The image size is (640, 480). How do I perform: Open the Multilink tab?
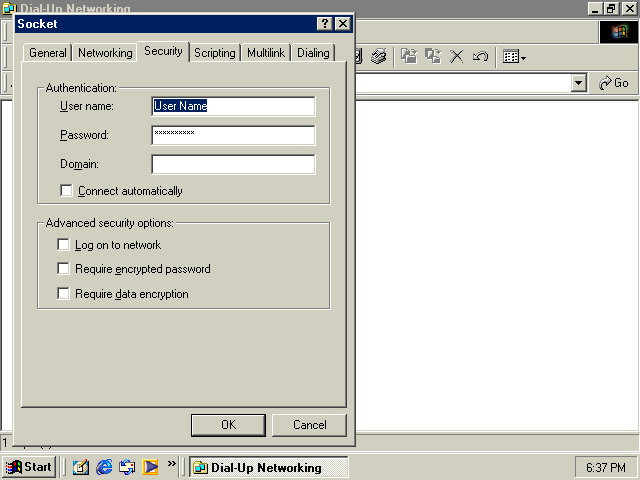coord(266,53)
